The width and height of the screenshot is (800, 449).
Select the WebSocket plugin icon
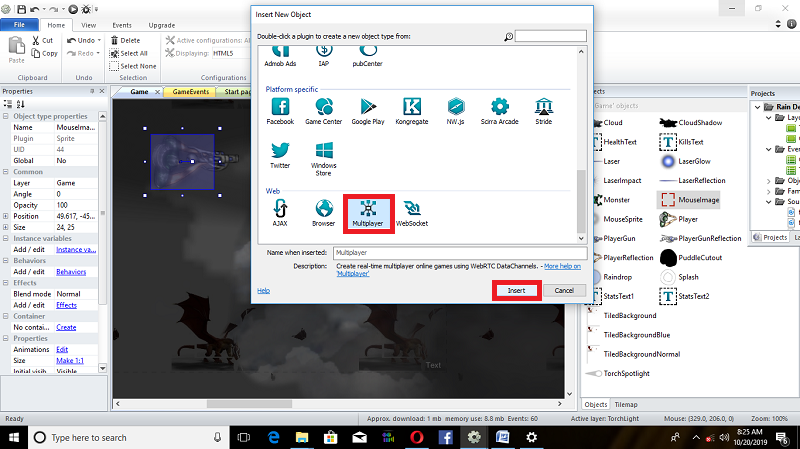click(412, 209)
